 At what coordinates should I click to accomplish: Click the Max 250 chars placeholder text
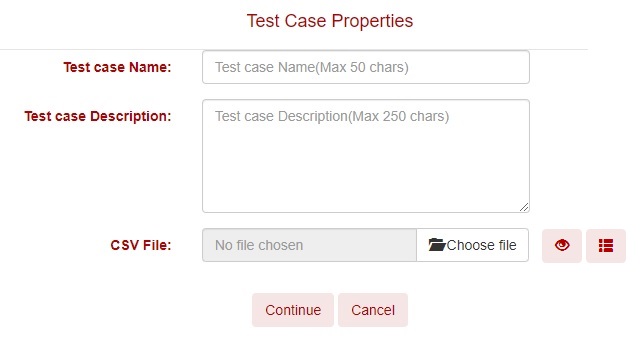point(399,116)
